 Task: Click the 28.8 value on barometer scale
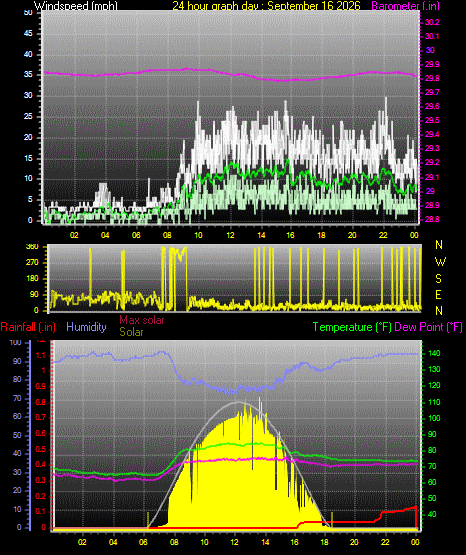coord(432,219)
